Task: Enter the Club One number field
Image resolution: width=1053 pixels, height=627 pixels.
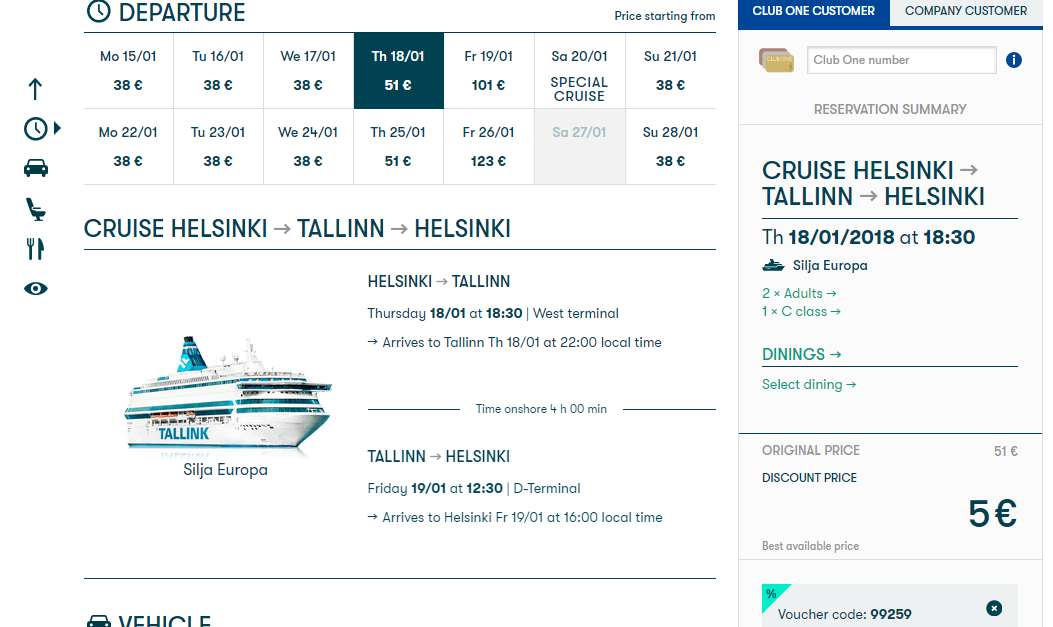Action: point(901,60)
